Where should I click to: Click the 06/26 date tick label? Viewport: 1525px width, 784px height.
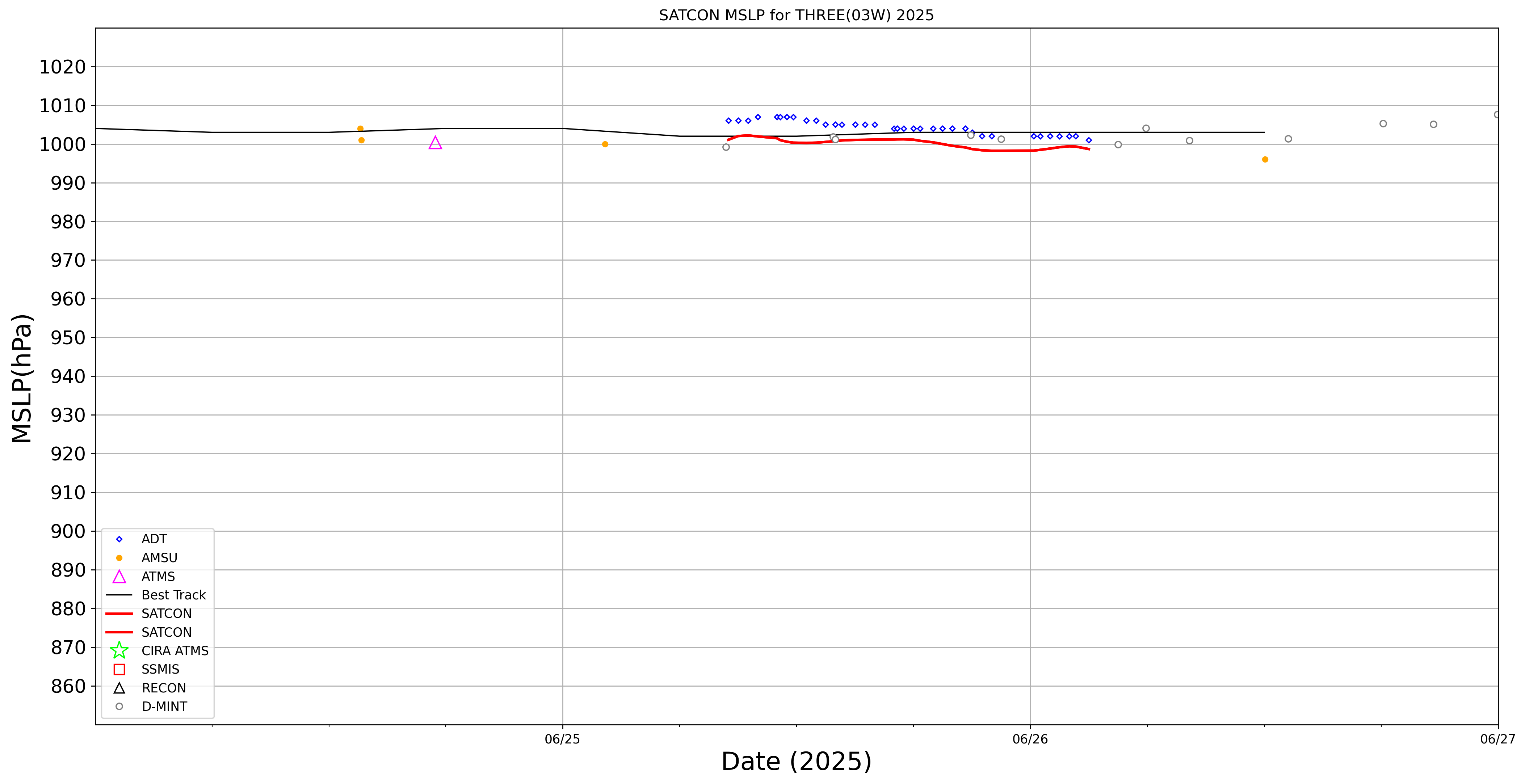pyautogui.click(x=1030, y=739)
